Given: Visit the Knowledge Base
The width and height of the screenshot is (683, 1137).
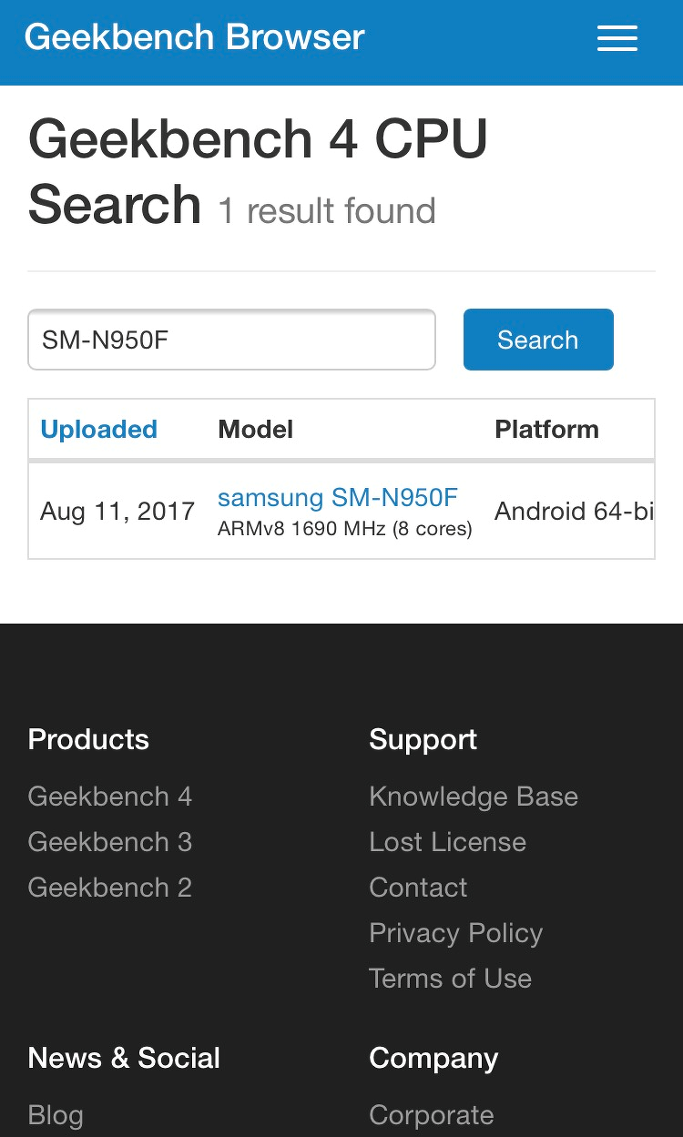Looking at the screenshot, I should pos(473,796).
